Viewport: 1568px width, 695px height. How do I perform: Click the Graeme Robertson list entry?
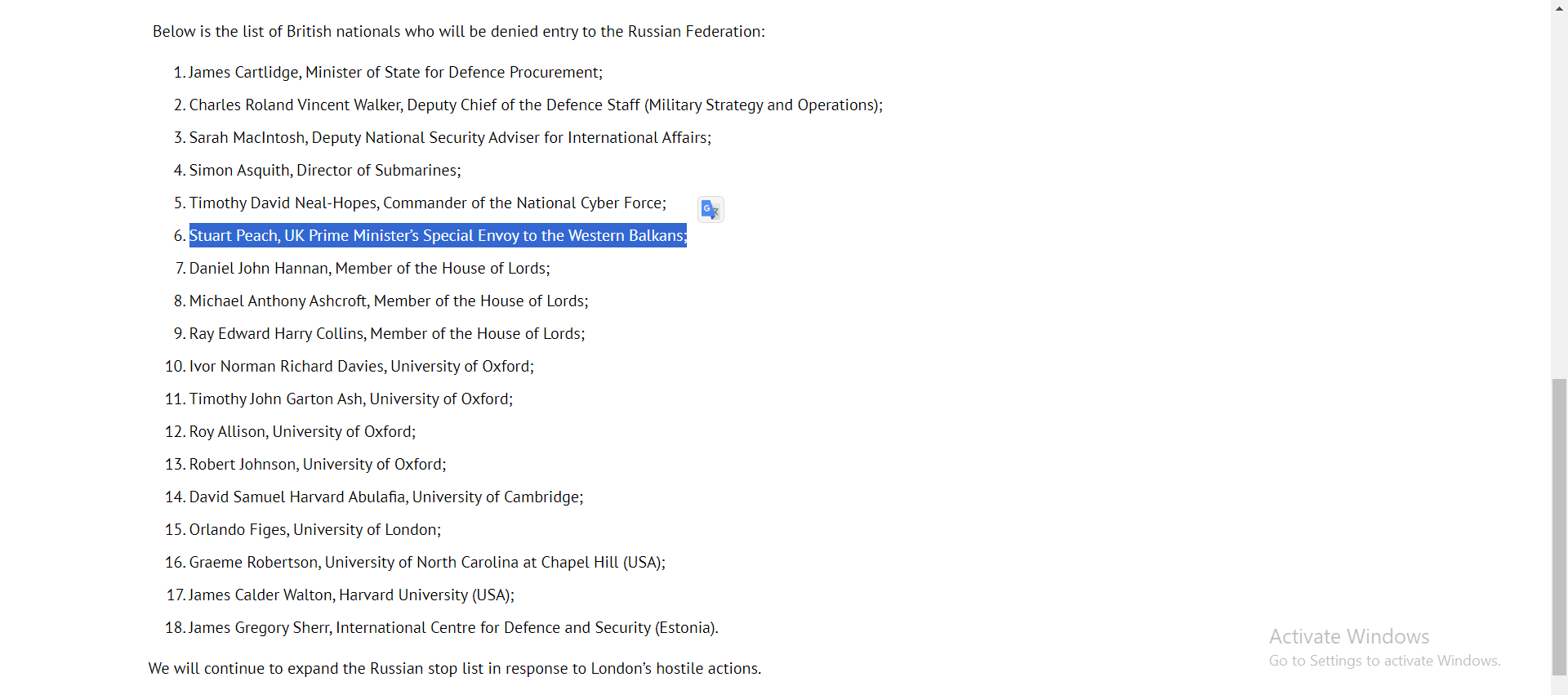click(427, 563)
